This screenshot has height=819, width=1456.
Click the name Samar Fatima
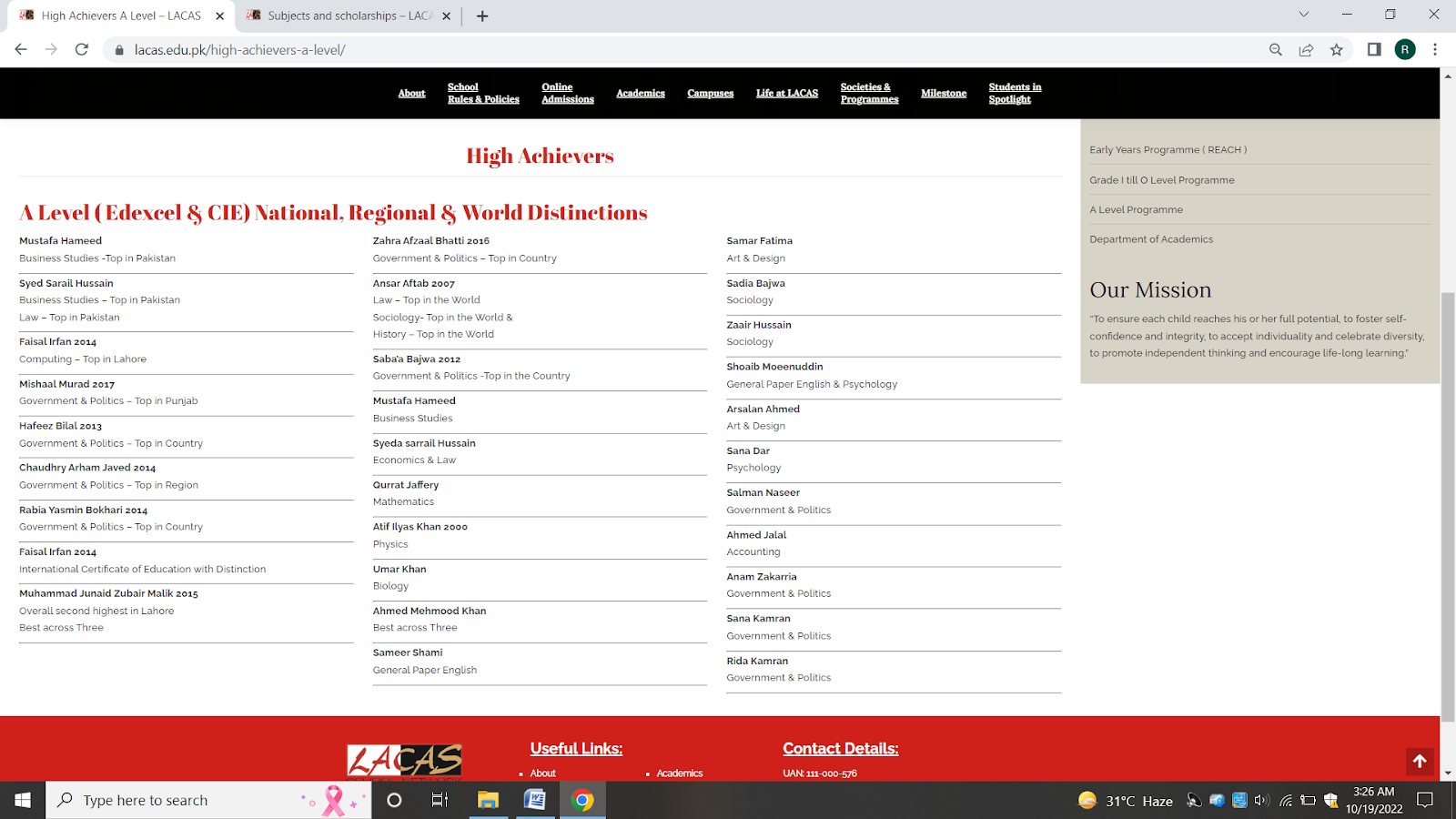point(760,241)
